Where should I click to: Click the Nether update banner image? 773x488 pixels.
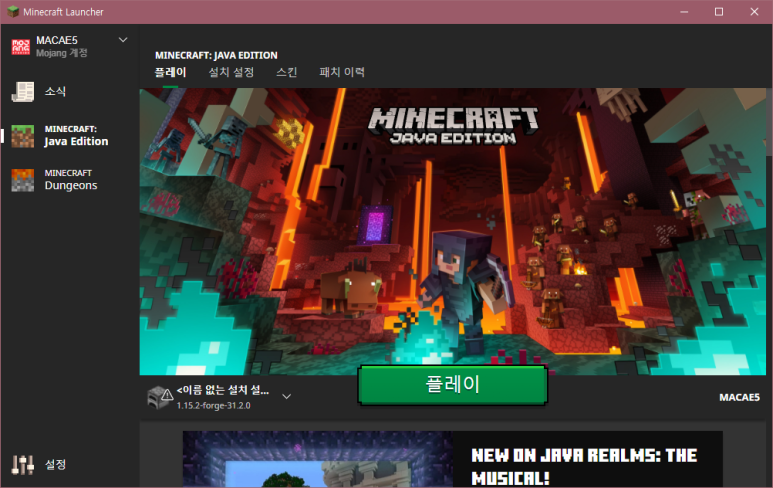(453, 232)
